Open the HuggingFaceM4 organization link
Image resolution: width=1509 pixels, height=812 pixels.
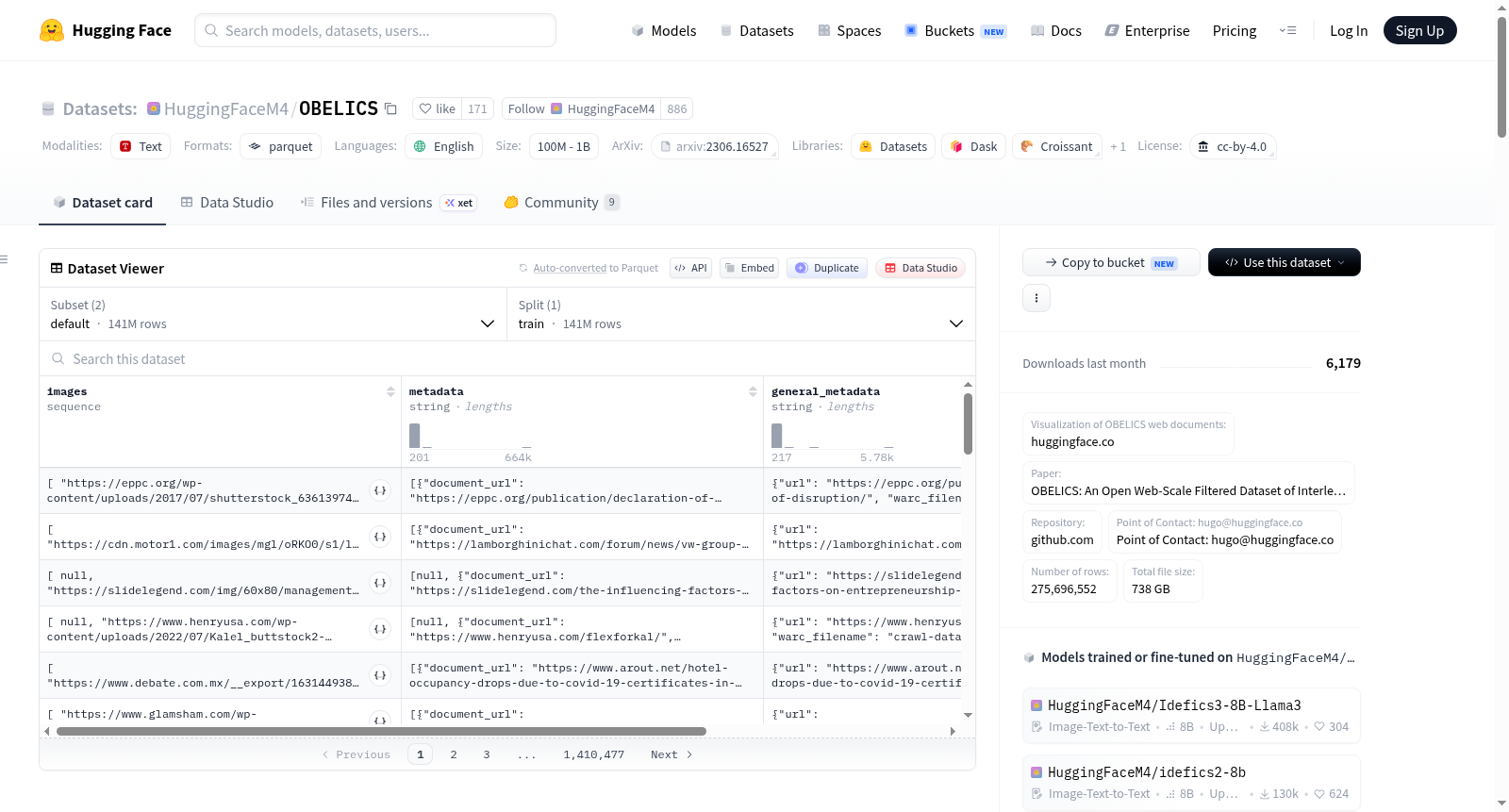225,108
